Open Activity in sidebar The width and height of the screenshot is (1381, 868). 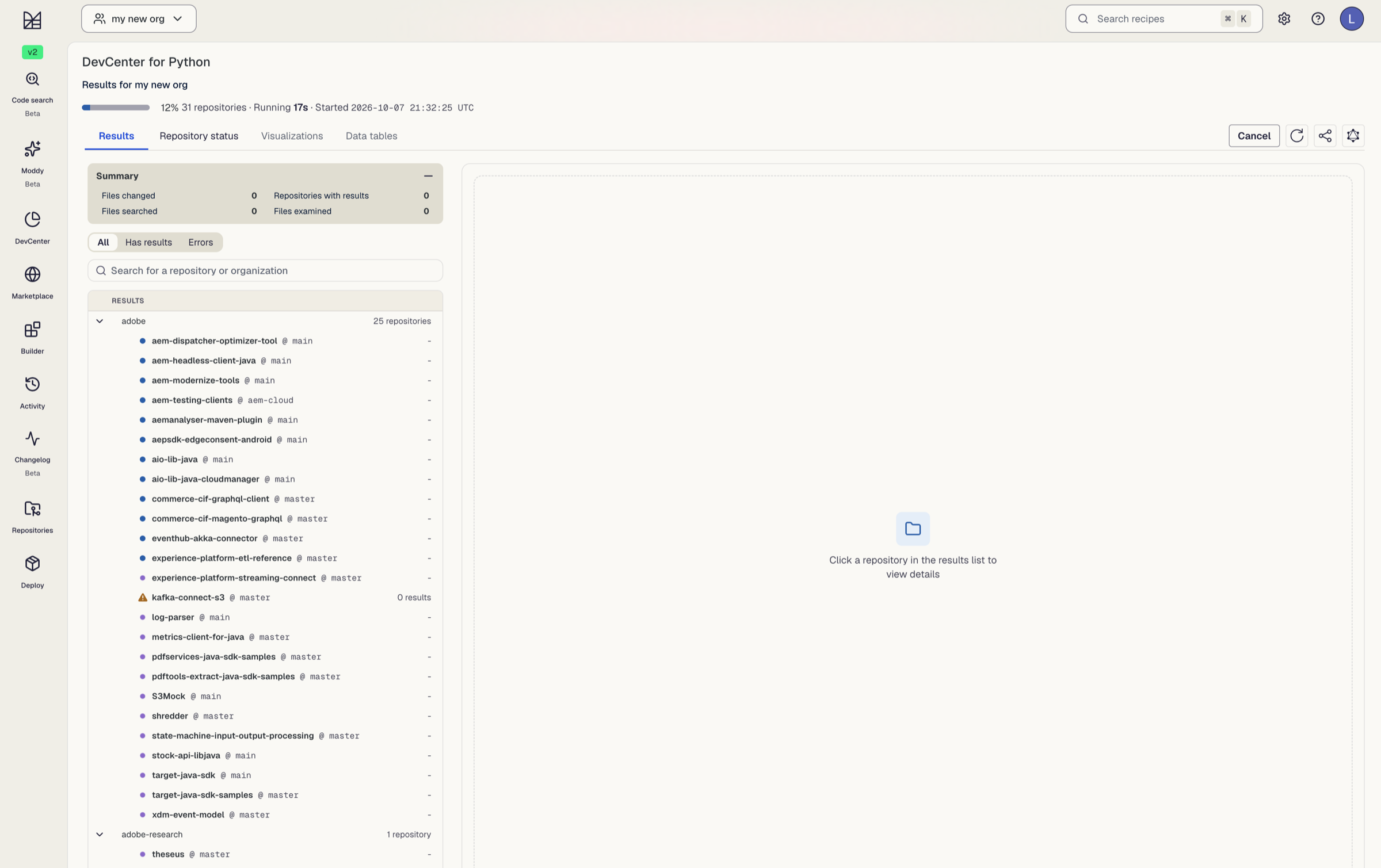[32, 393]
